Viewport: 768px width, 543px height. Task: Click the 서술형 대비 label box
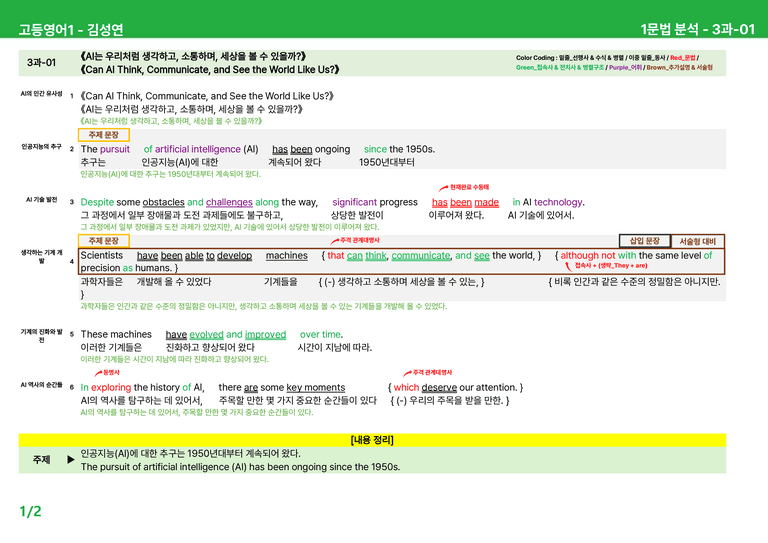697,241
